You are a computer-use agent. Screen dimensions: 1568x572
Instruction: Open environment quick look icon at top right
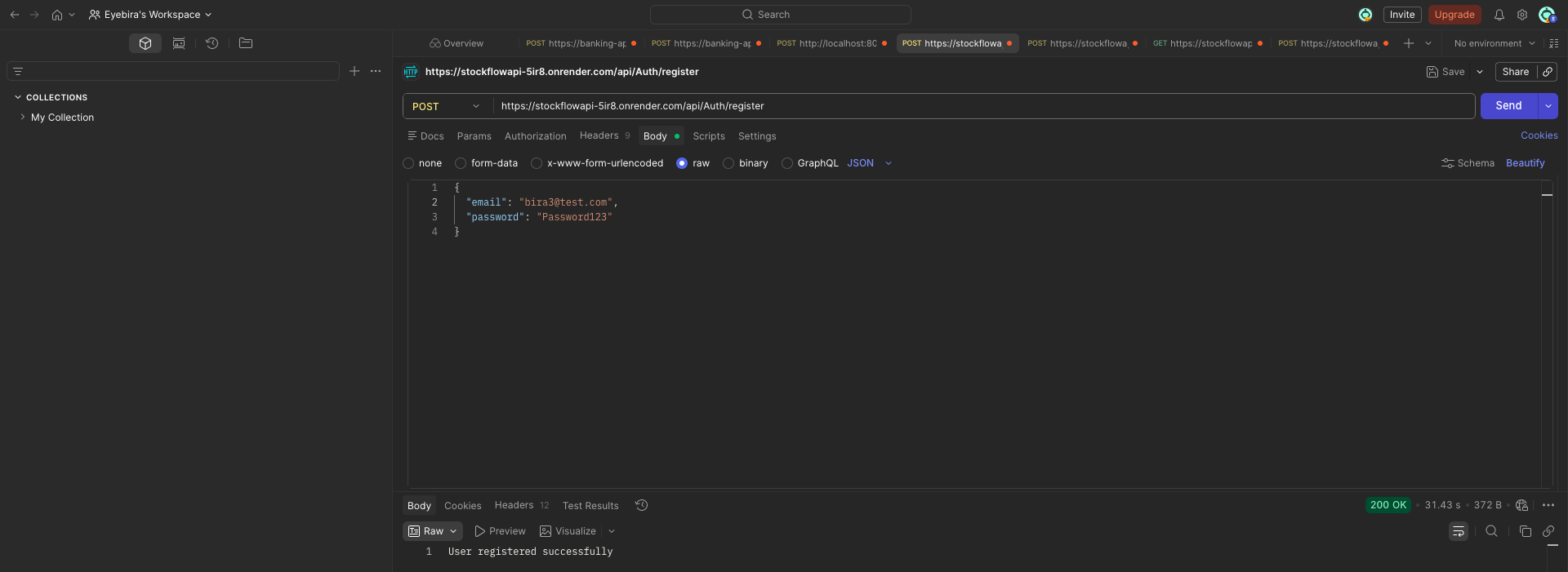click(1554, 43)
